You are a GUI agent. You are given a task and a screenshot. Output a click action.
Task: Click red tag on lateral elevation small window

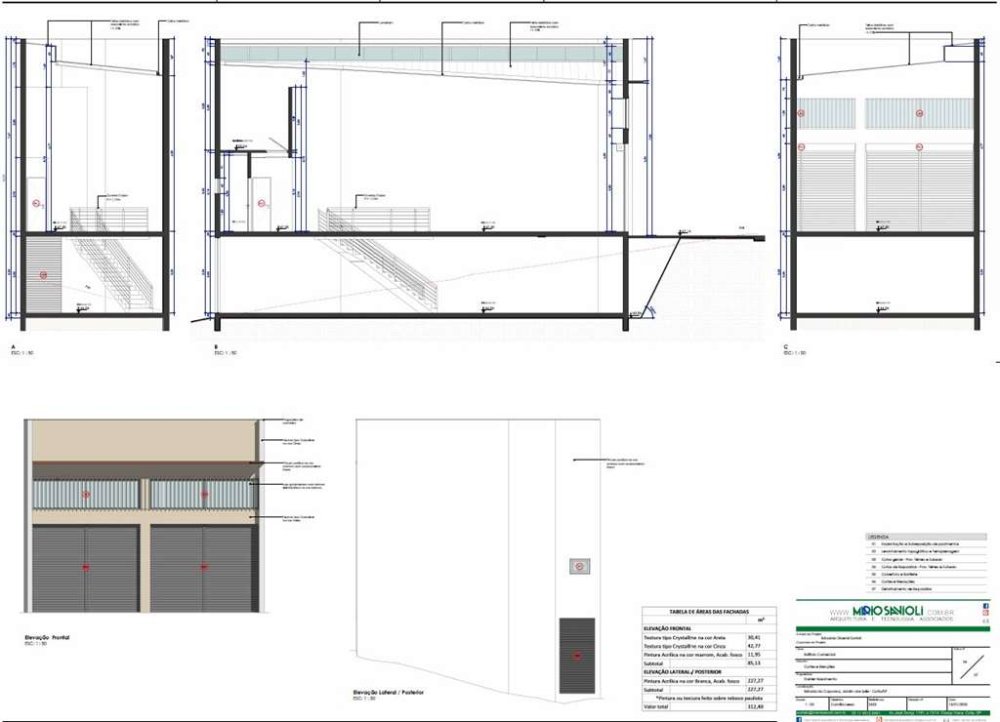pyautogui.click(x=577, y=567)
